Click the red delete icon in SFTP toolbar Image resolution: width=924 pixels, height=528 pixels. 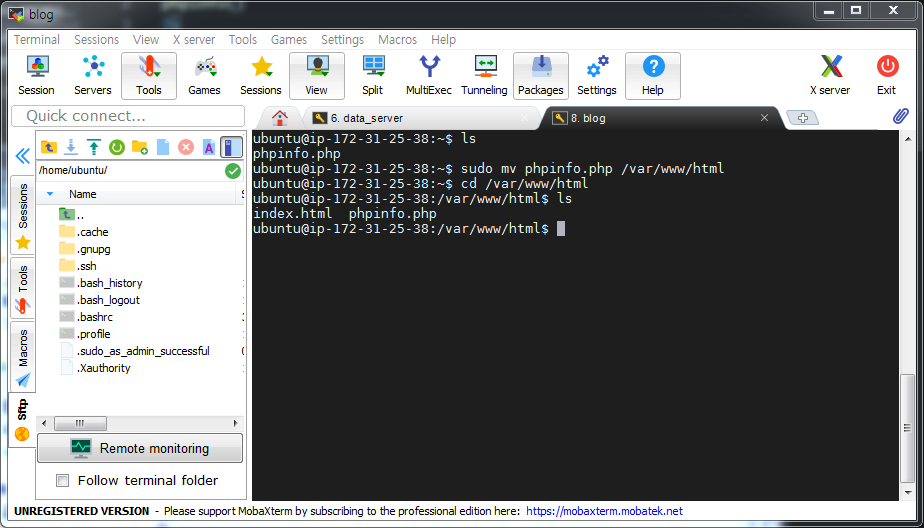click(186, 147)
